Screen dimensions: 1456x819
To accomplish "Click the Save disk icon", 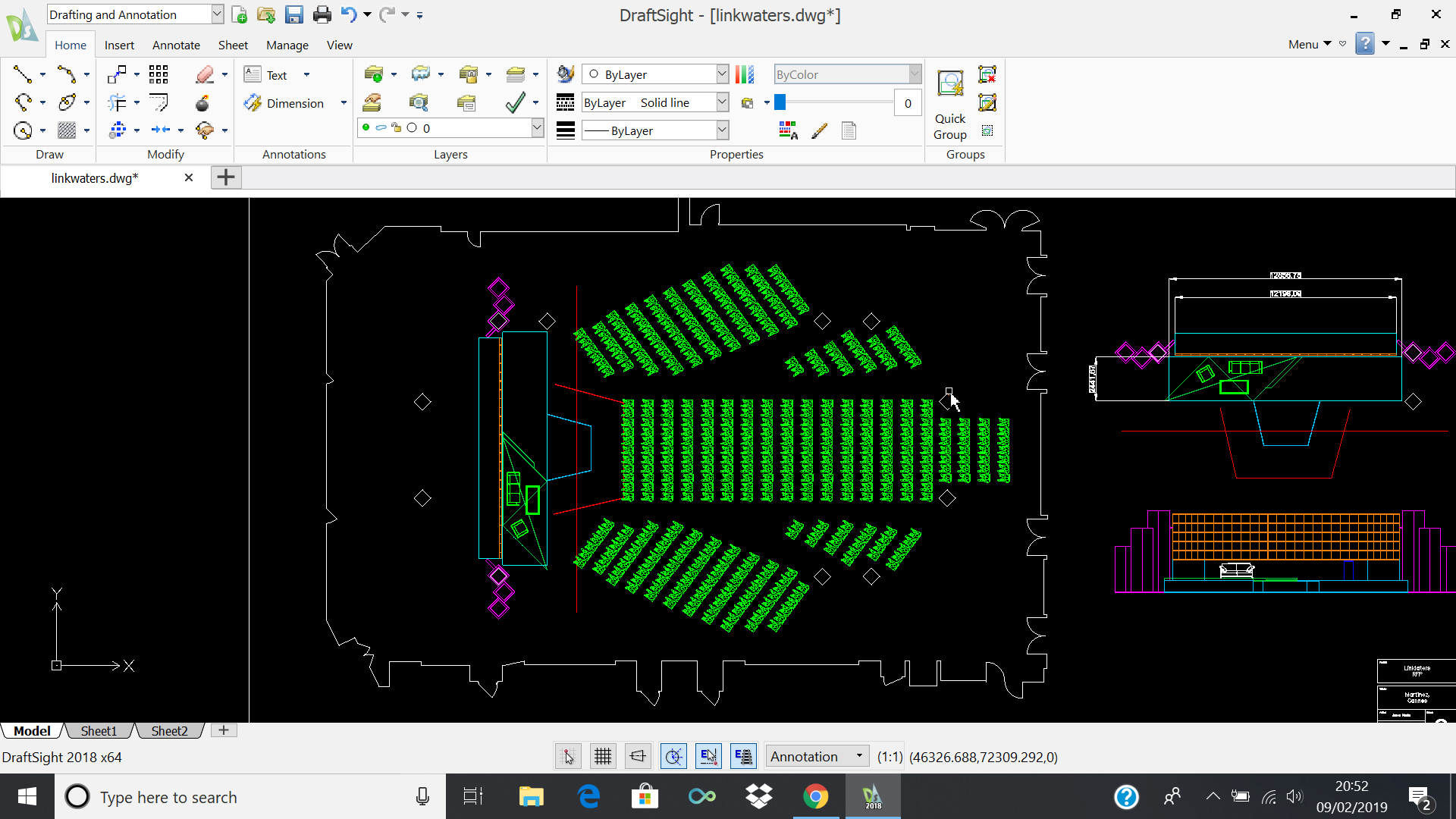I will tap(293, 14).
